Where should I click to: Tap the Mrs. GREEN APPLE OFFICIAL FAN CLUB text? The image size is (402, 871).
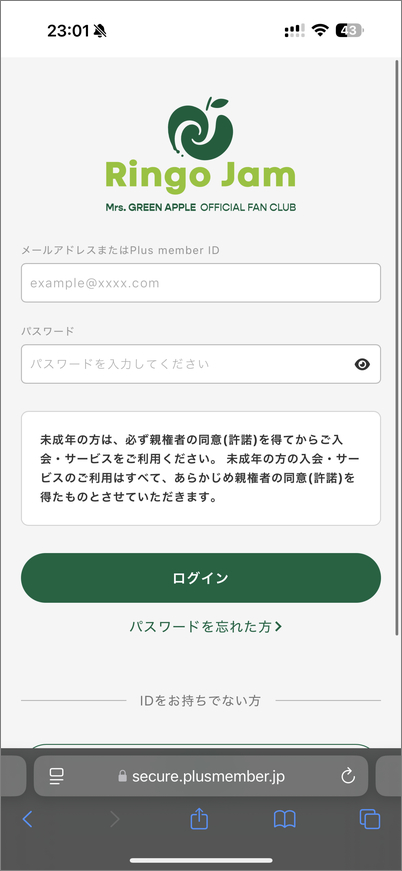point(200,207)
